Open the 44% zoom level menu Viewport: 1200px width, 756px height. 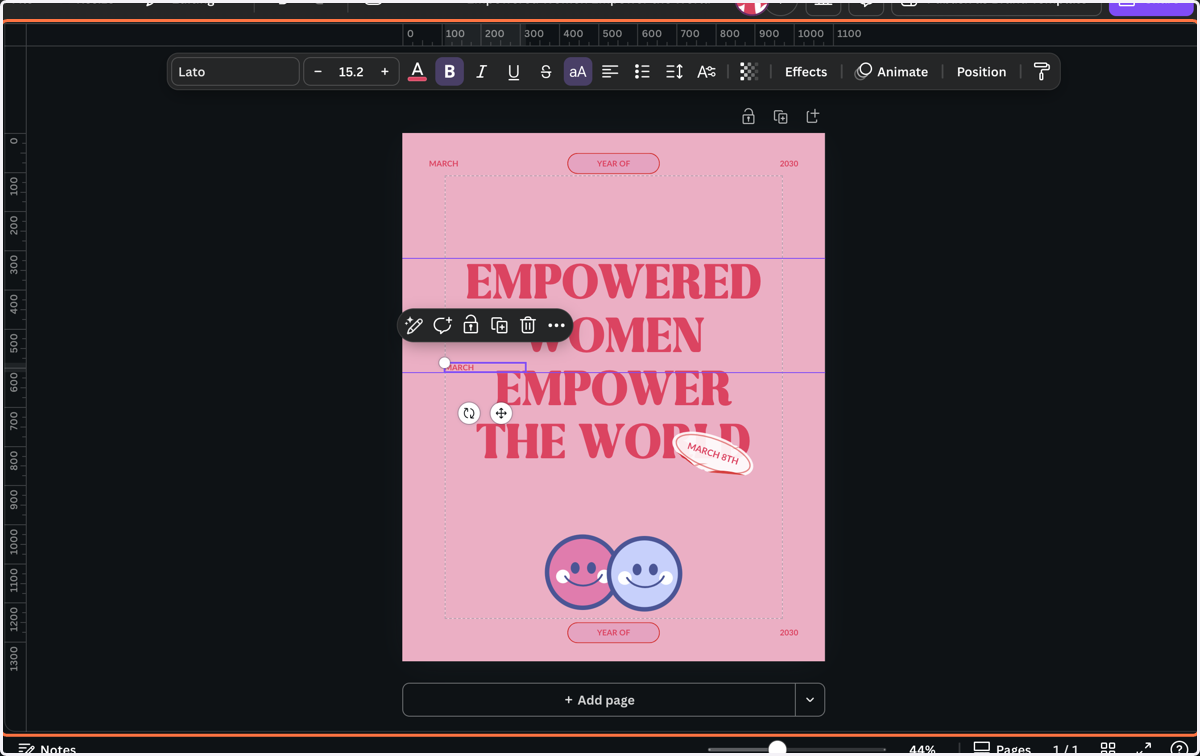coord(922,749)
